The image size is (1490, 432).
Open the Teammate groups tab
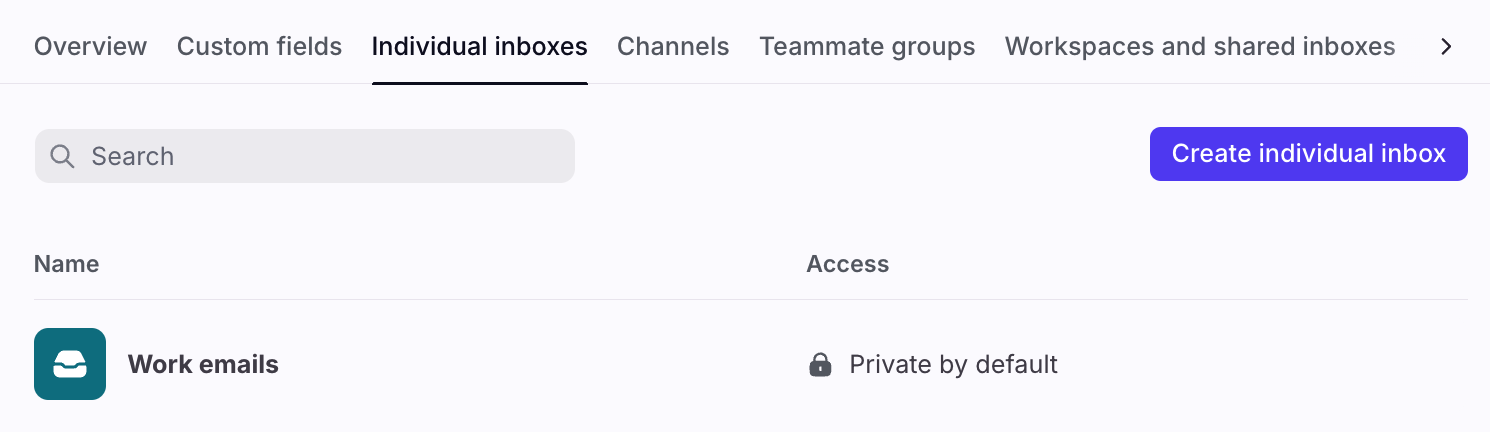click(x=867, y=46)
